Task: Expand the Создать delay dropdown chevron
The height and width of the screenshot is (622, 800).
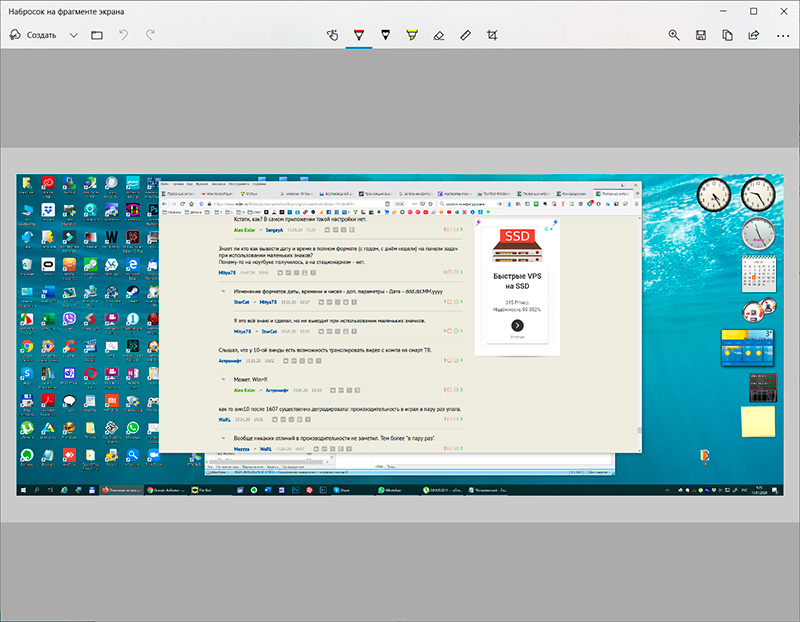Action: pos(74,35)
